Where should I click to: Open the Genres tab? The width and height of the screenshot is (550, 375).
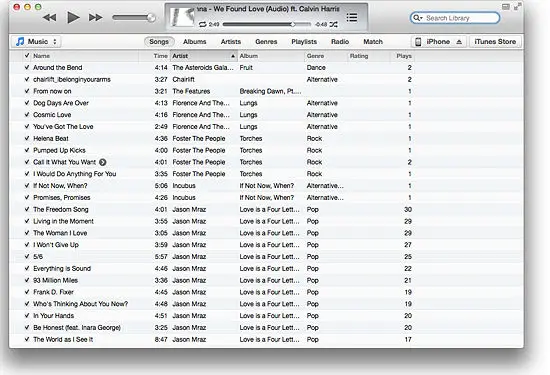266,41
